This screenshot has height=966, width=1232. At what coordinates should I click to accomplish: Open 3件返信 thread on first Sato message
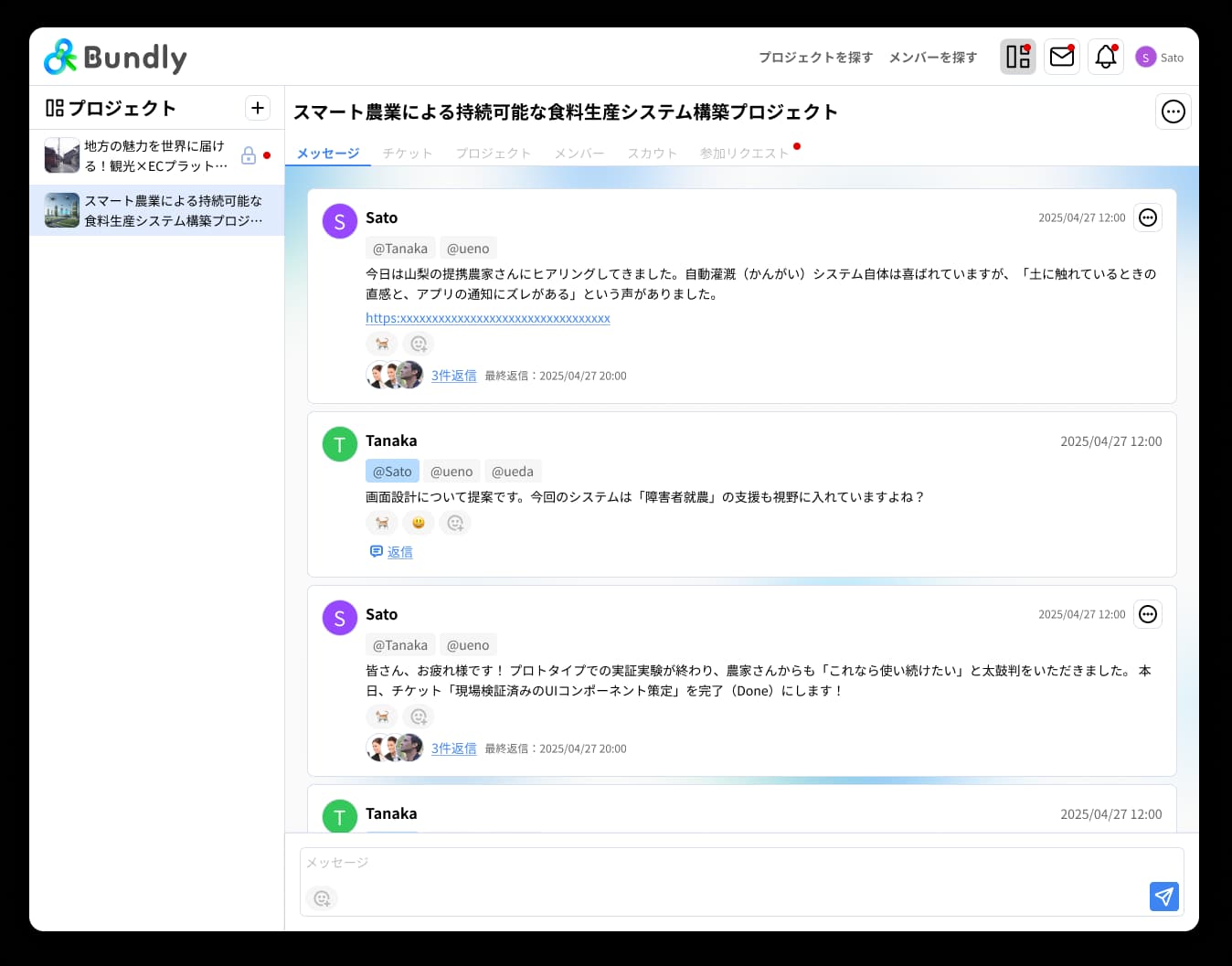coord(454,376)
